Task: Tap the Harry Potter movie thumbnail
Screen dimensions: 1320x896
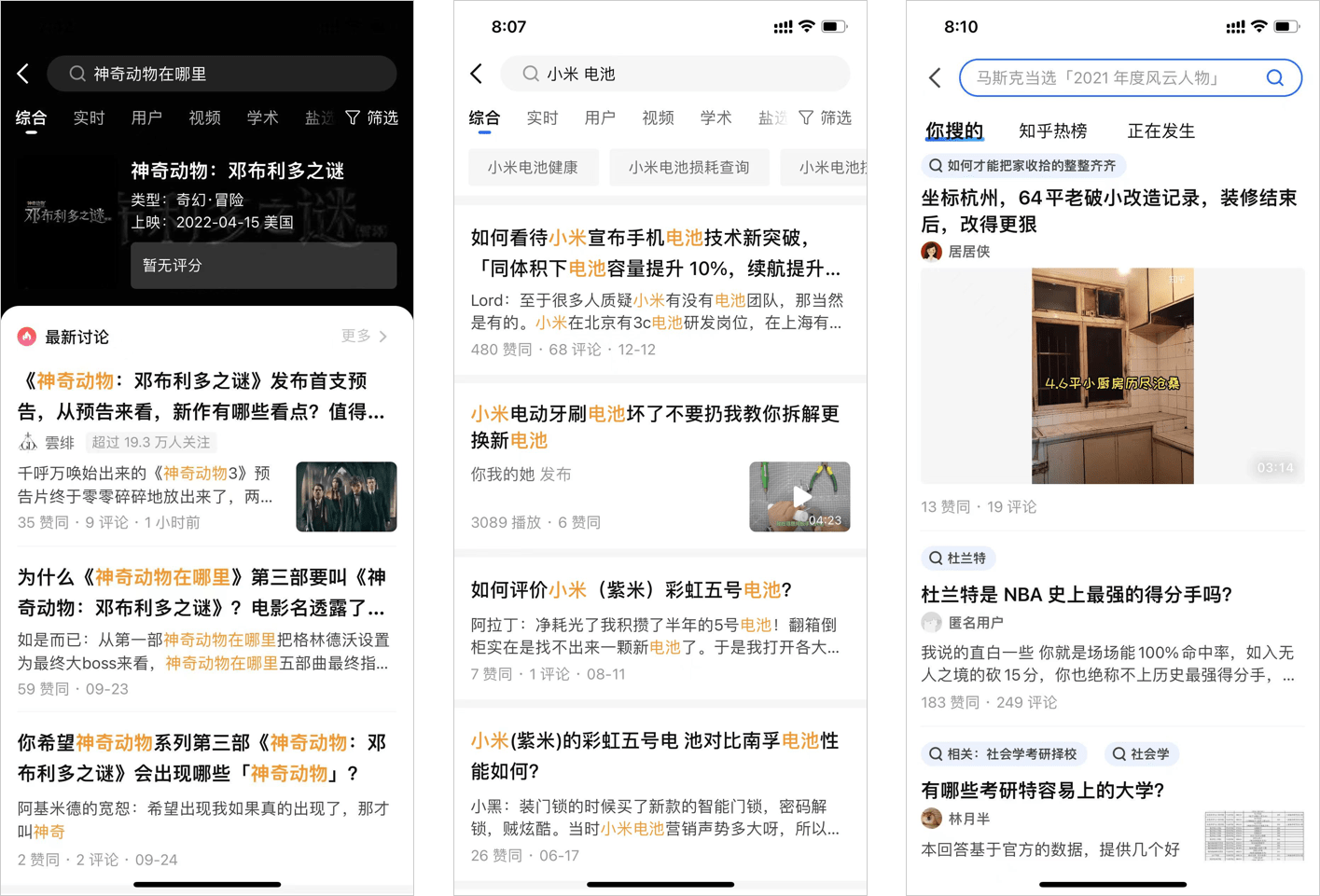Action: click(x=346, y=496)
